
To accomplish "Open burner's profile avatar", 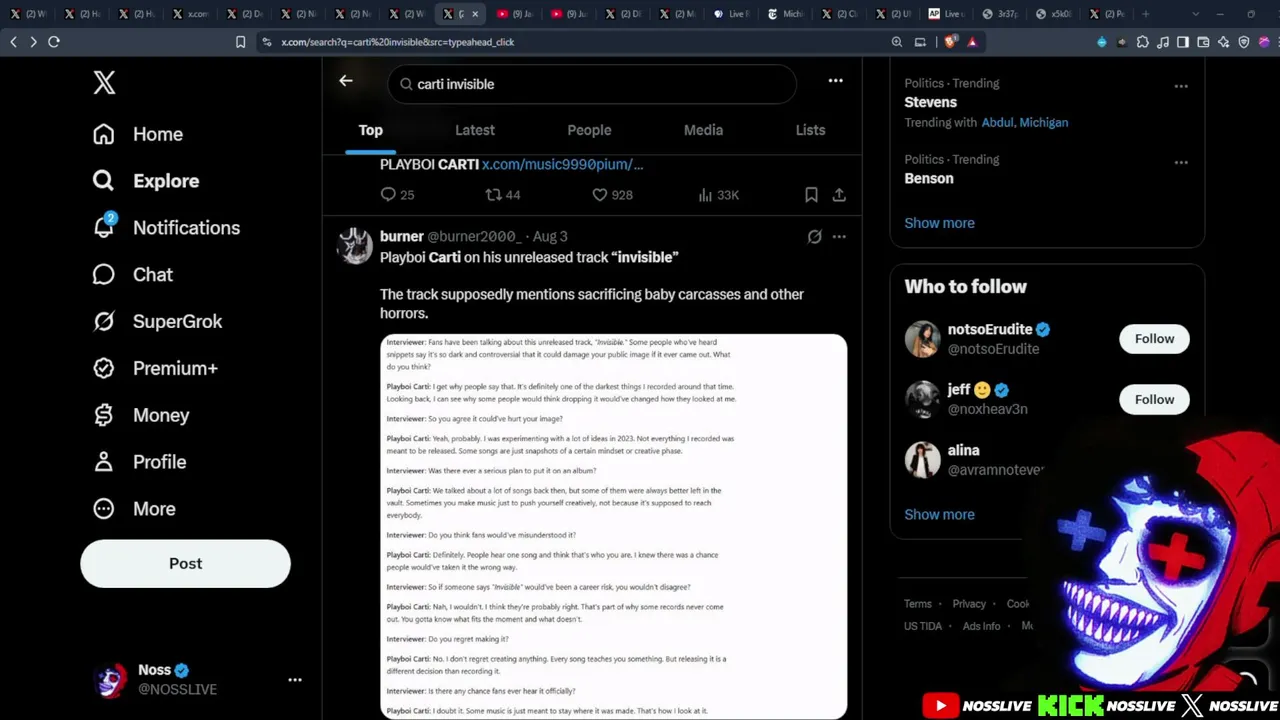I will 354,246.
